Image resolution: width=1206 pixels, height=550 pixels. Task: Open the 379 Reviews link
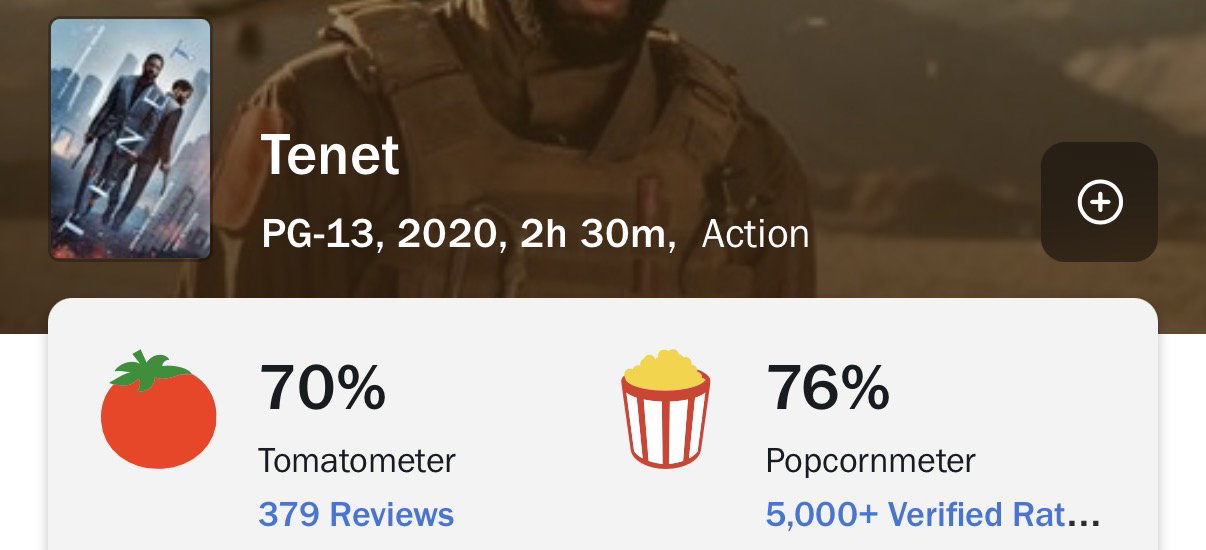point(356,515)
